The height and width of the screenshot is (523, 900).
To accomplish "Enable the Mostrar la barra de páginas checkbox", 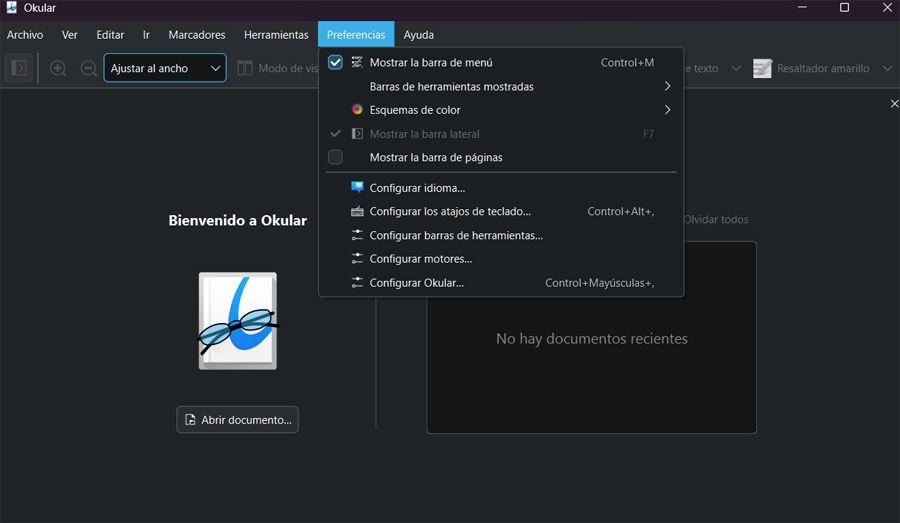I will pos(335,157).
